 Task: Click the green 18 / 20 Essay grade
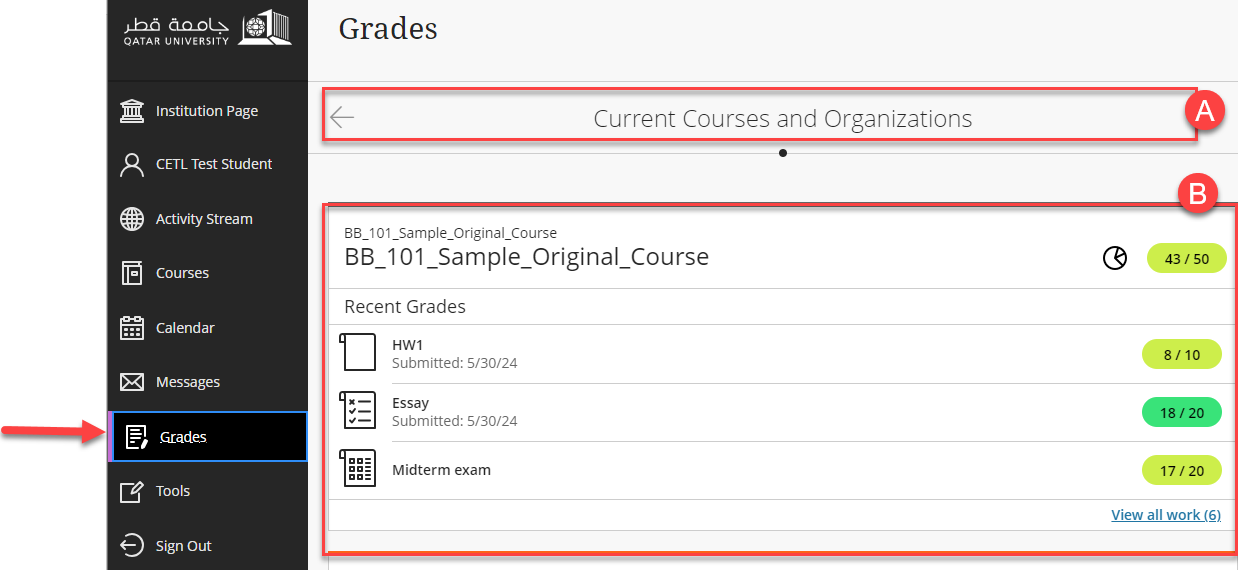1181,412
